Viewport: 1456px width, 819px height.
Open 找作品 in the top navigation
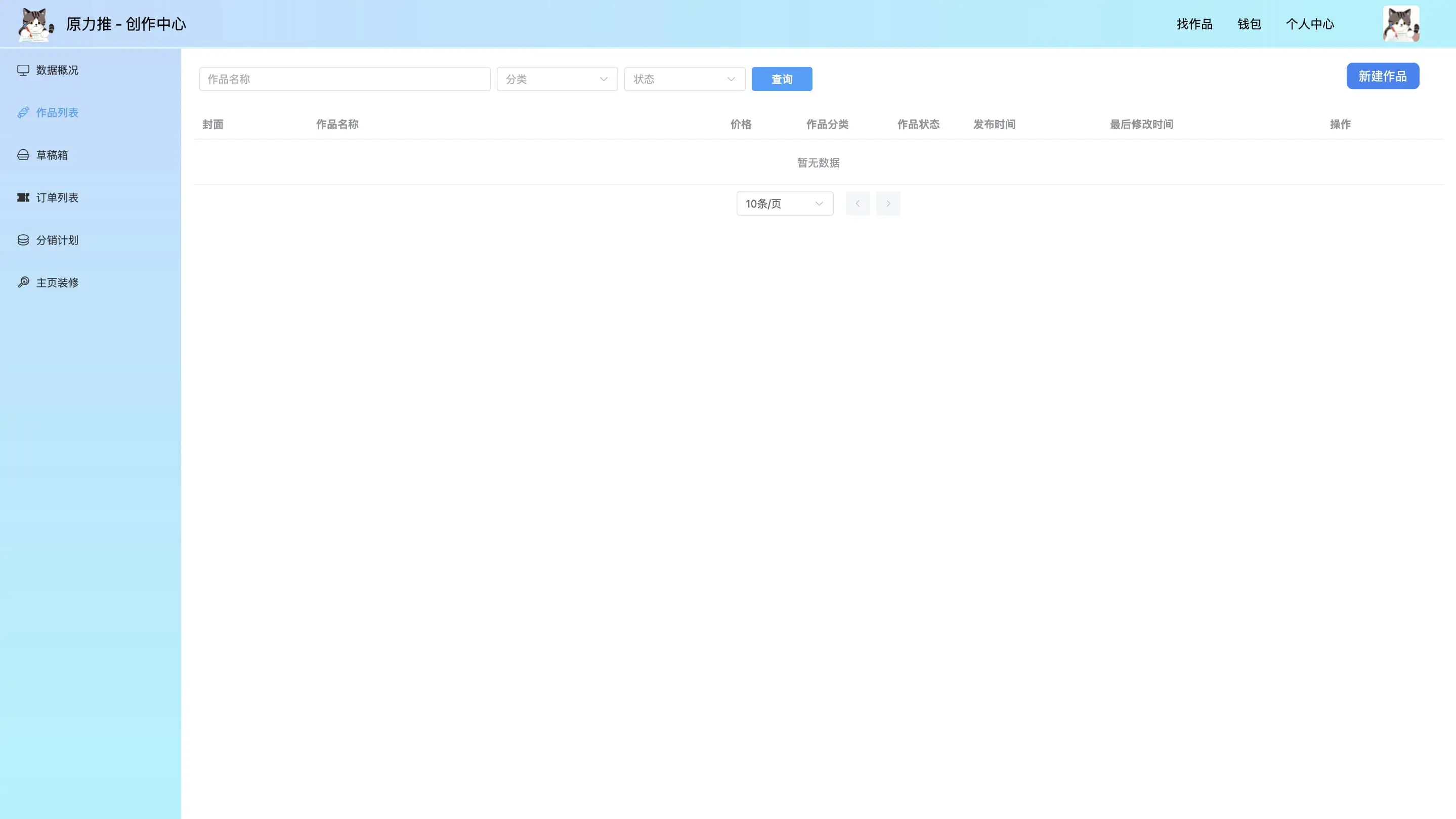pos(1194,24)
